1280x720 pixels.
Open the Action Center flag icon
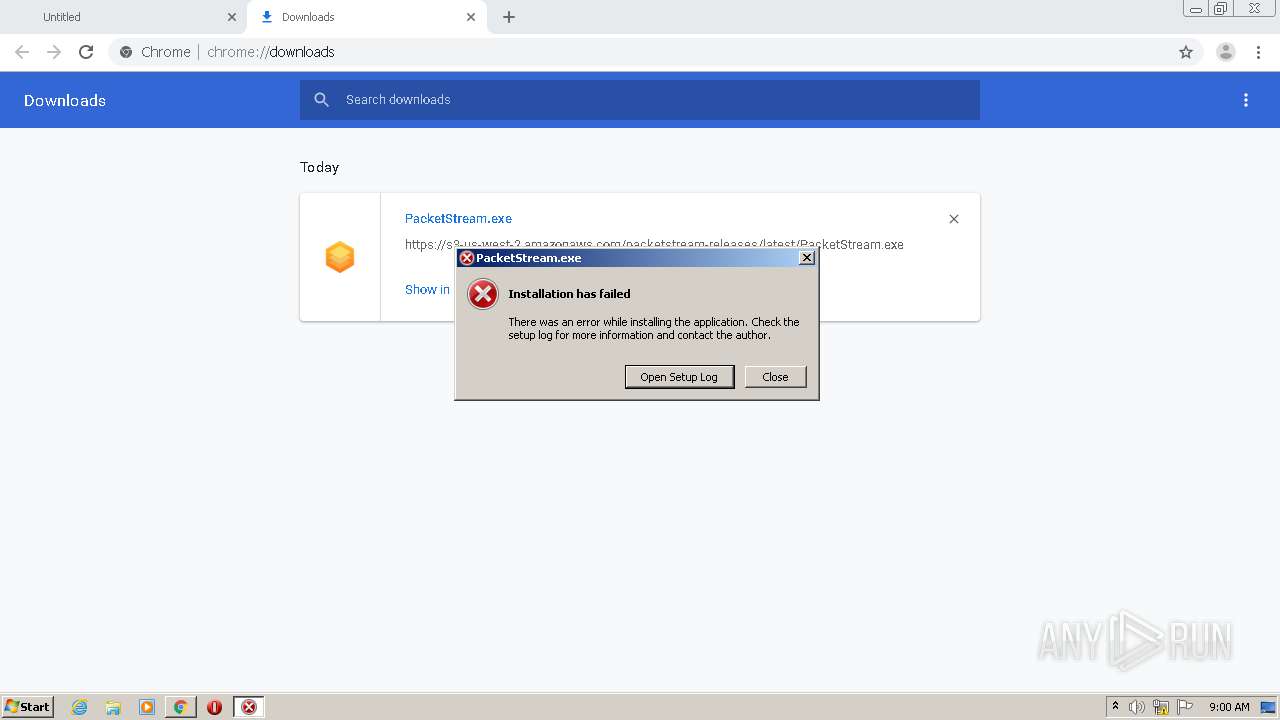pyautogui.click(x=1185, y=707)
